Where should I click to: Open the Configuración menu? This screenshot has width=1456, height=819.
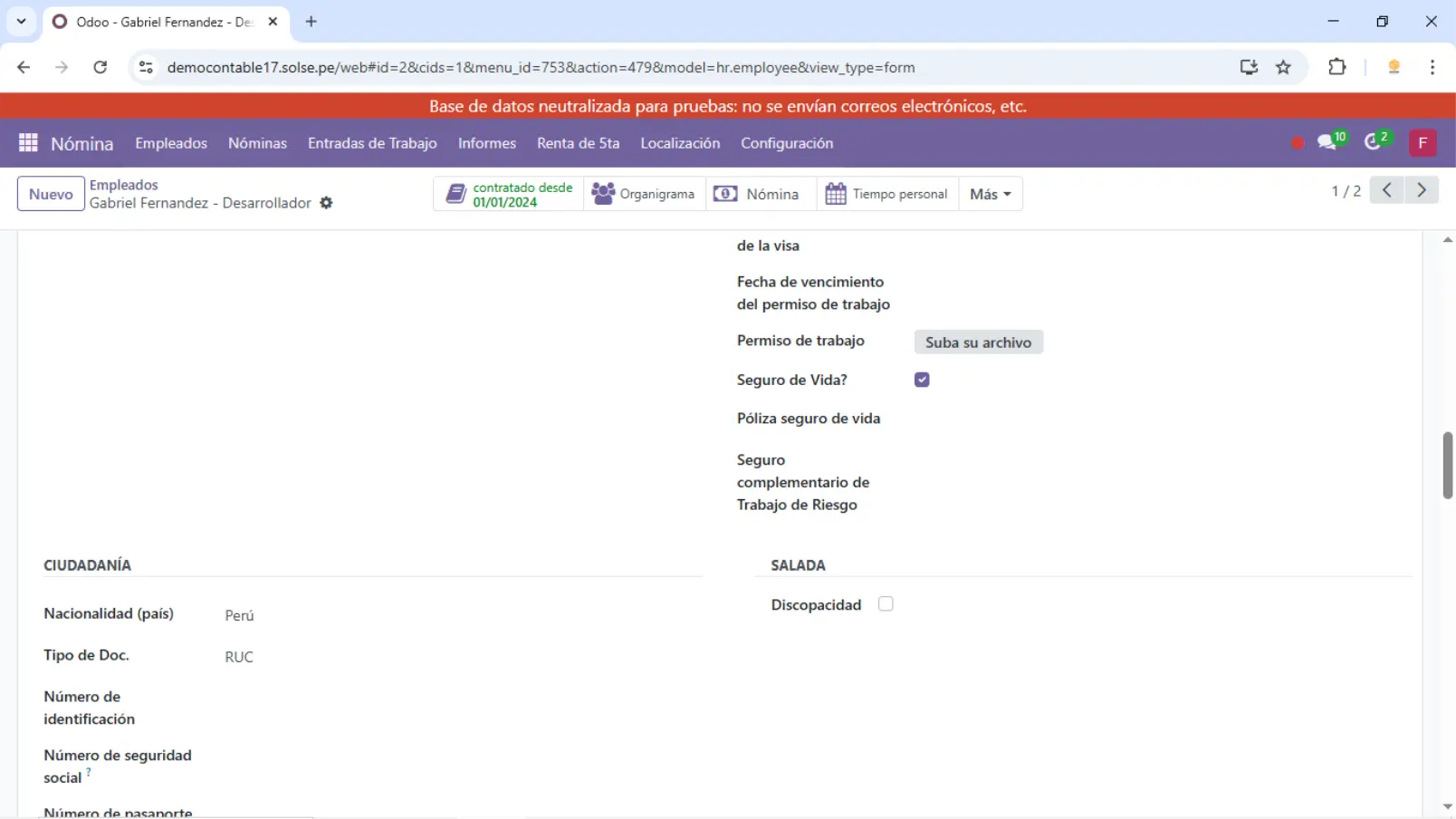(786, 143)
